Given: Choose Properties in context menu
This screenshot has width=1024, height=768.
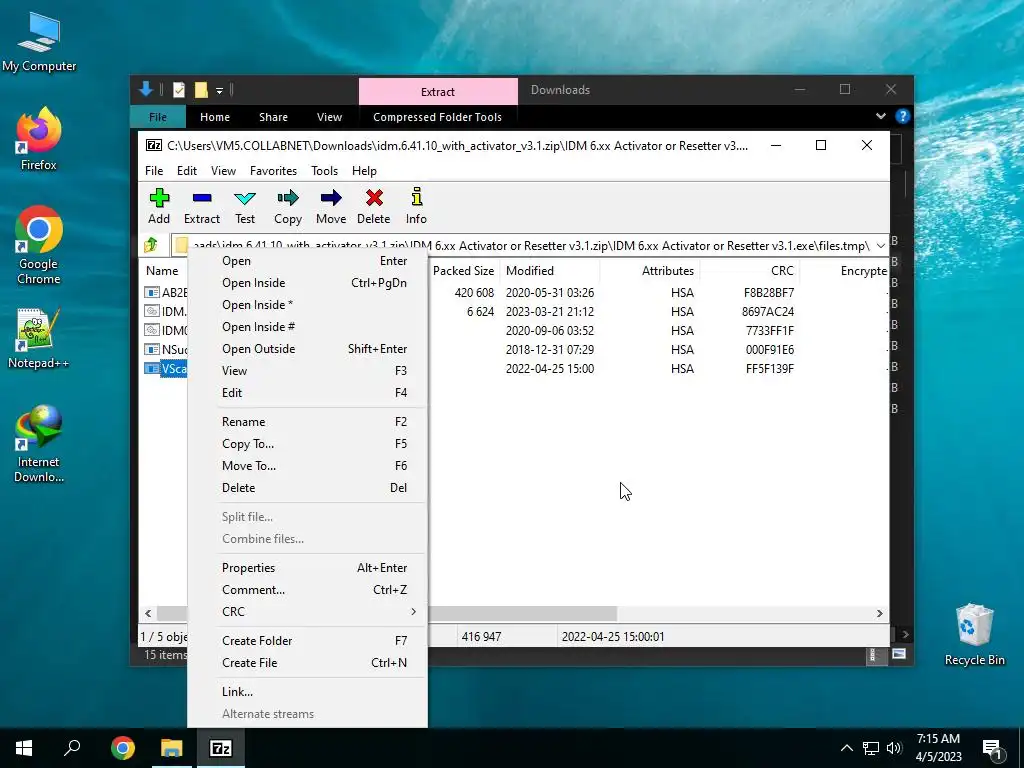Looking at the screenshot, I should (x=314, y=568).
